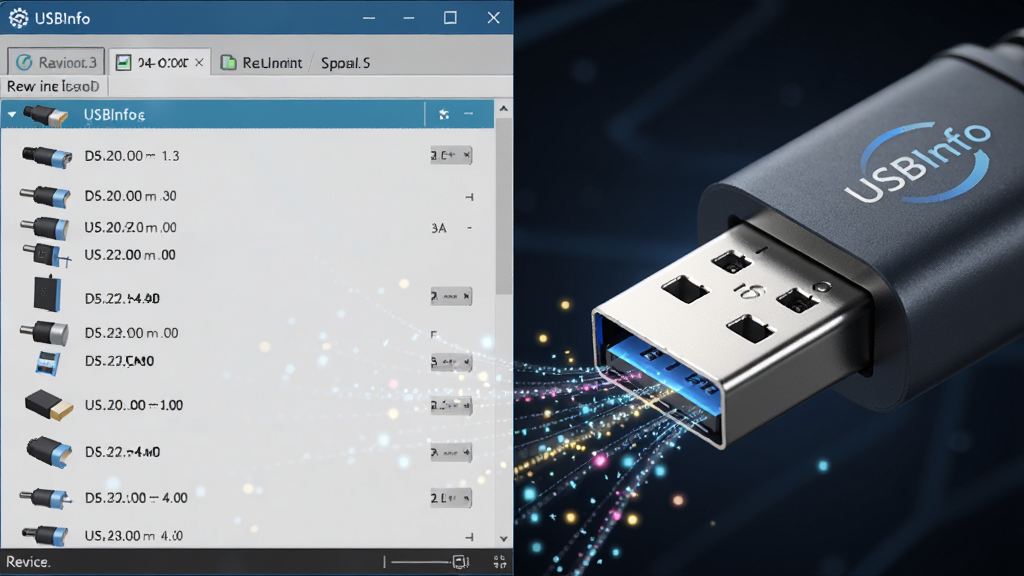Click the 3A value
Viewport: 1024px width, 576px height.
(439, 228)
